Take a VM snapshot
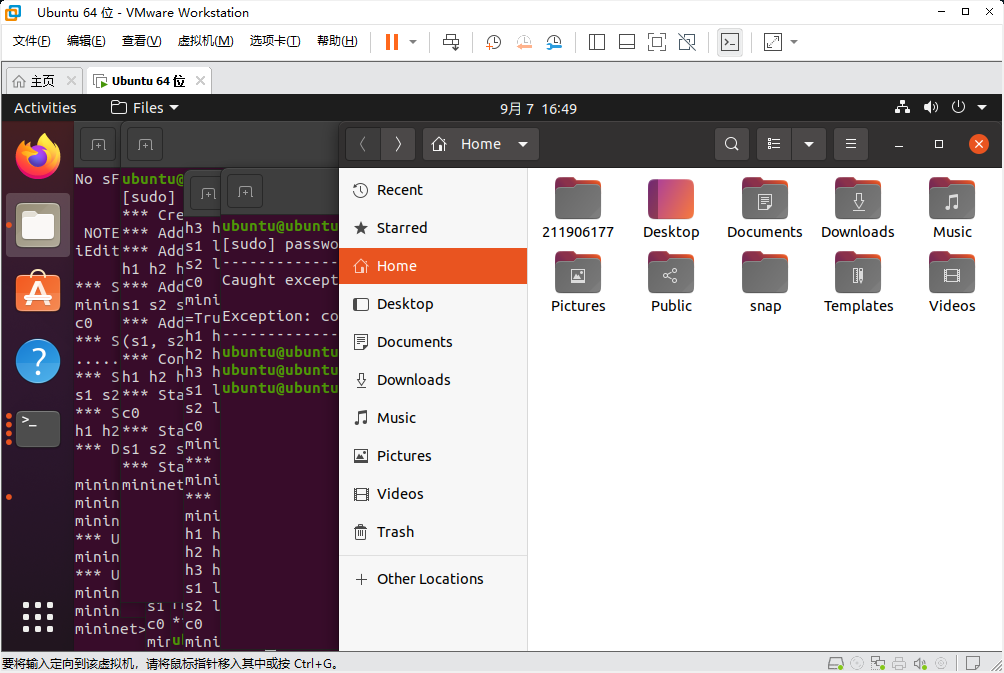The image size is (1004, 673). pos(493,42)
